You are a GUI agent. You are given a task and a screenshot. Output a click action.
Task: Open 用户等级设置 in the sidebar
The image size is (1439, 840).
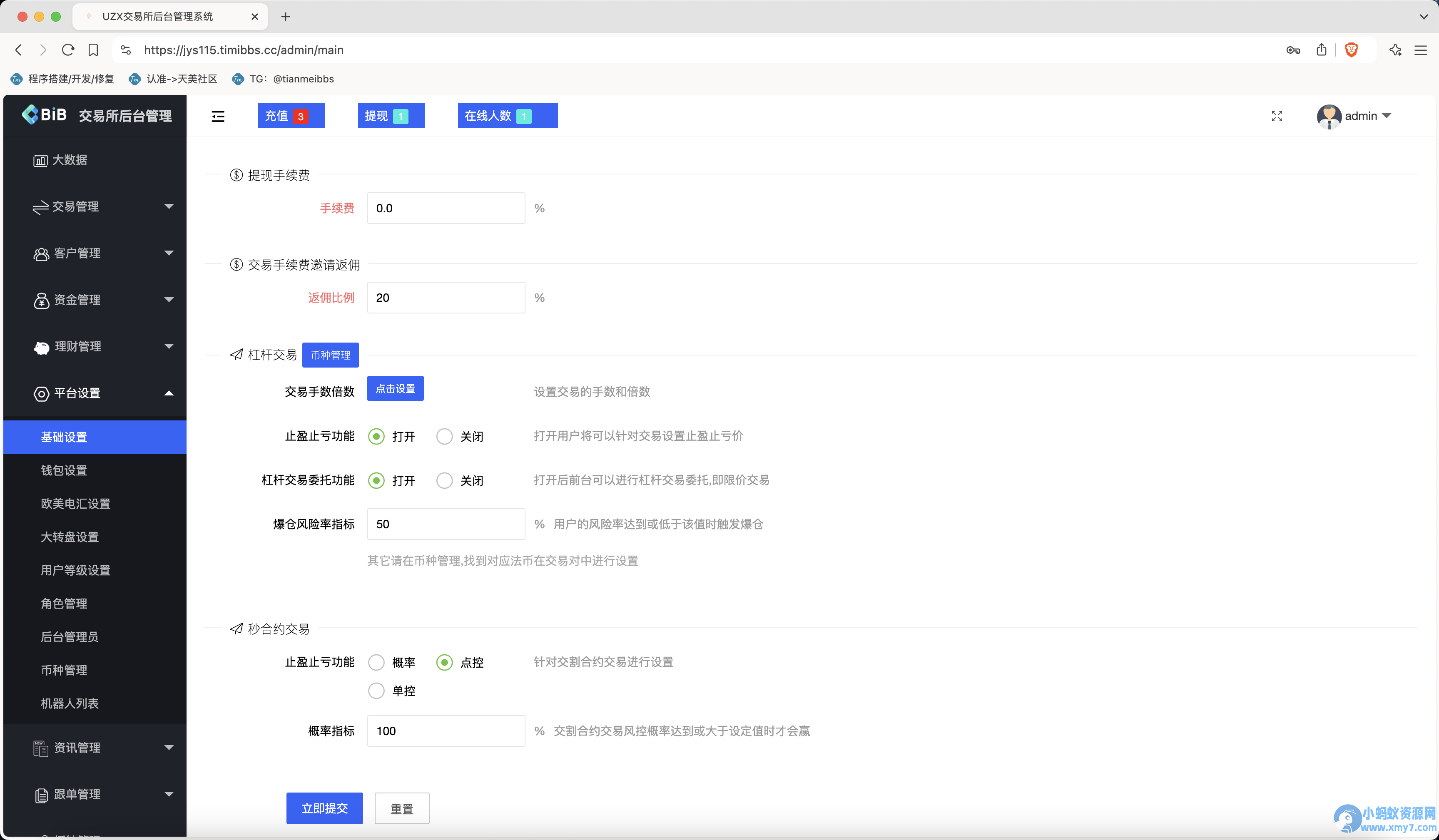(95, 570)
